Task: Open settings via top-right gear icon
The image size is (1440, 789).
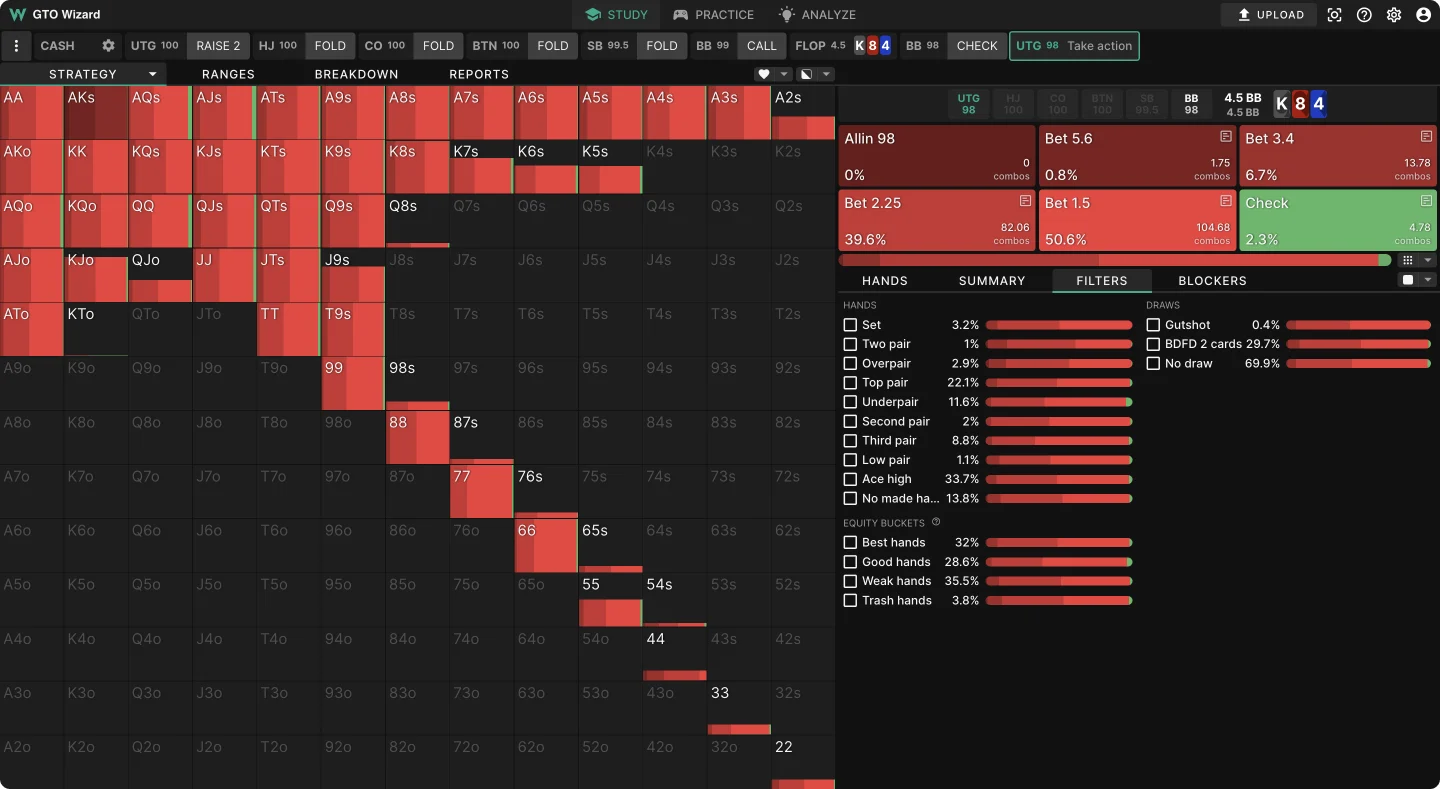Action: (1394, 15)
